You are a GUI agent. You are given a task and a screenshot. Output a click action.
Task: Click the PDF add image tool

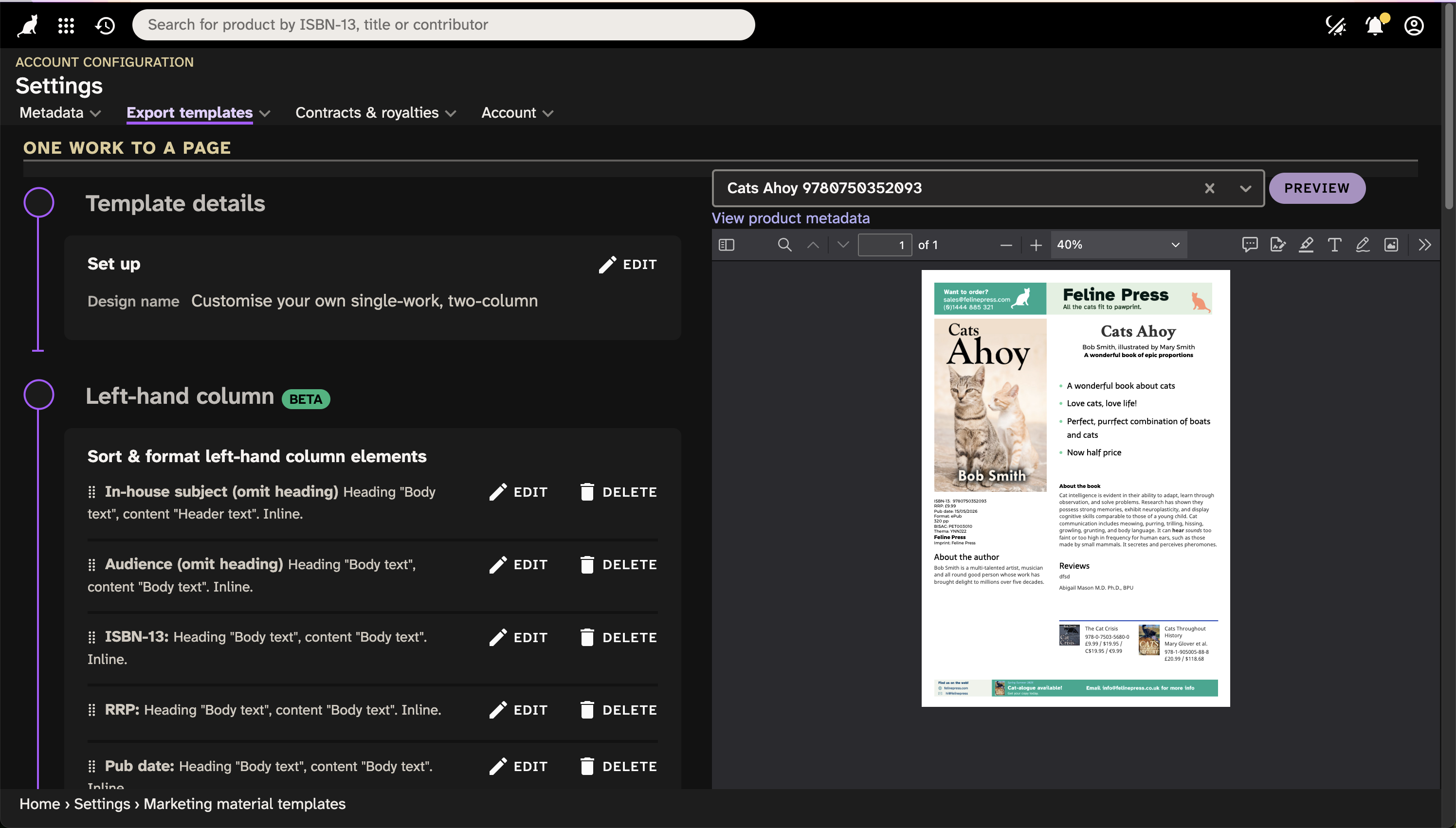coord(1391,245)
